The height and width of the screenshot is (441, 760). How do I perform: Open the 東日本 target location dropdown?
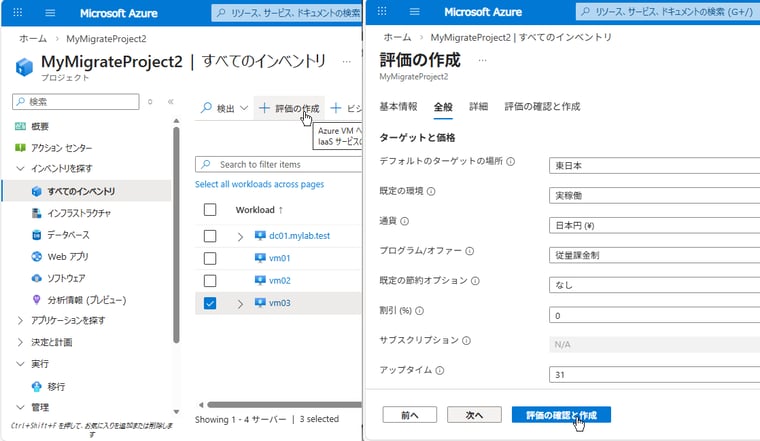(654, 166)
